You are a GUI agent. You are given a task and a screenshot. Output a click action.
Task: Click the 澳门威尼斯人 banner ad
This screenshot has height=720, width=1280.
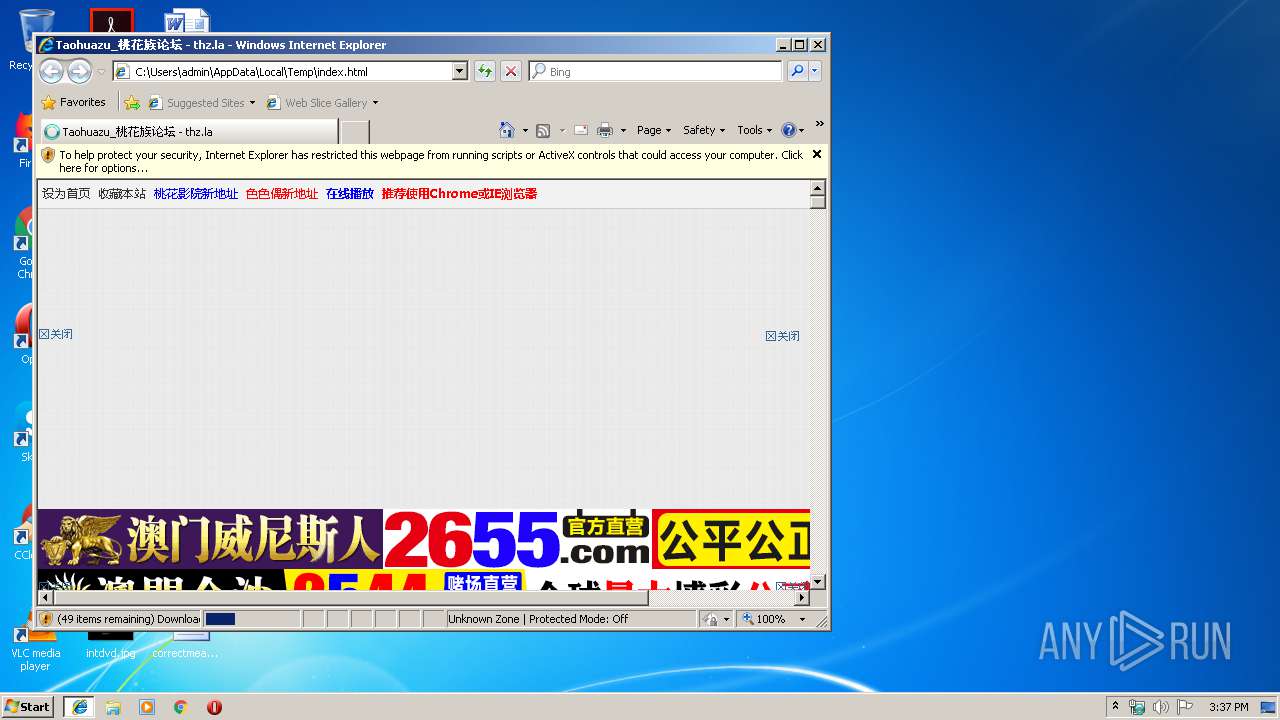pyautogui.click(x=210, y=539)
